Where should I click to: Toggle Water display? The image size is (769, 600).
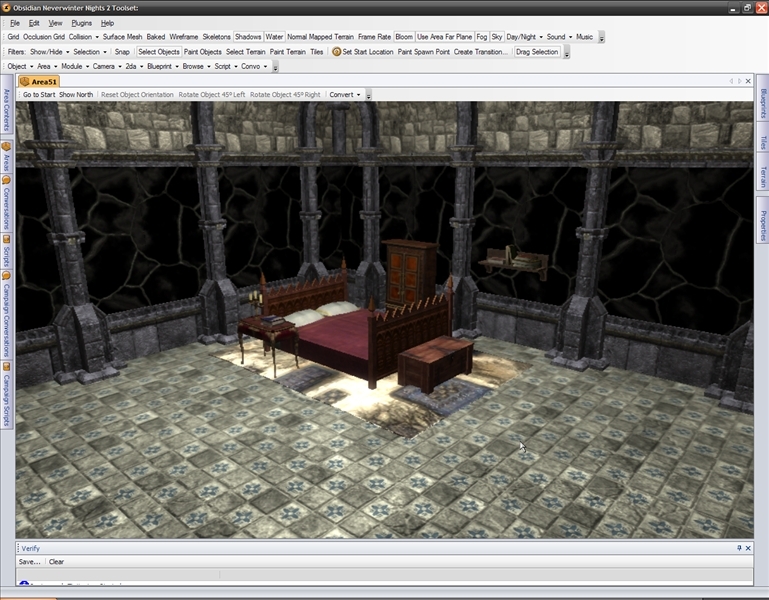[274, 37]
